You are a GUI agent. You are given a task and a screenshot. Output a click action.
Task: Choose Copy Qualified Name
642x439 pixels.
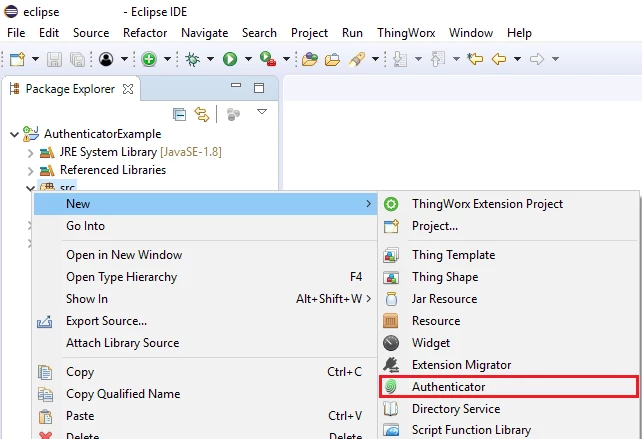(205, 394)
